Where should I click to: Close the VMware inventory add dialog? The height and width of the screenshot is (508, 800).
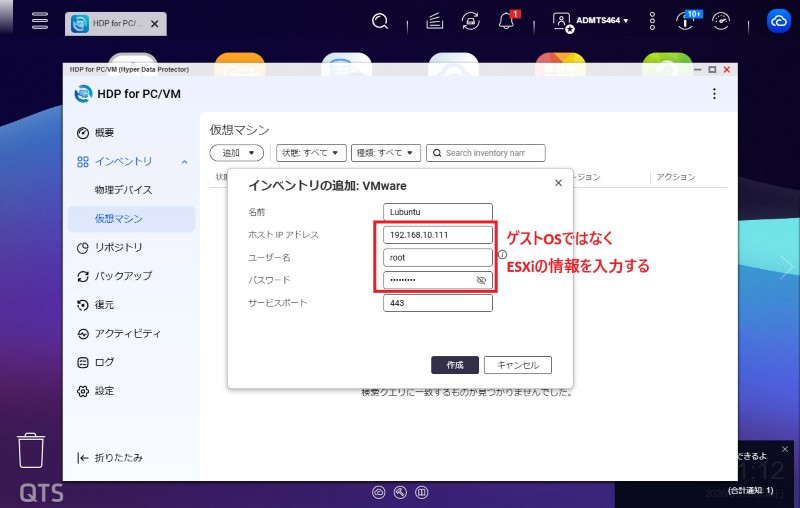coord(558,183)
